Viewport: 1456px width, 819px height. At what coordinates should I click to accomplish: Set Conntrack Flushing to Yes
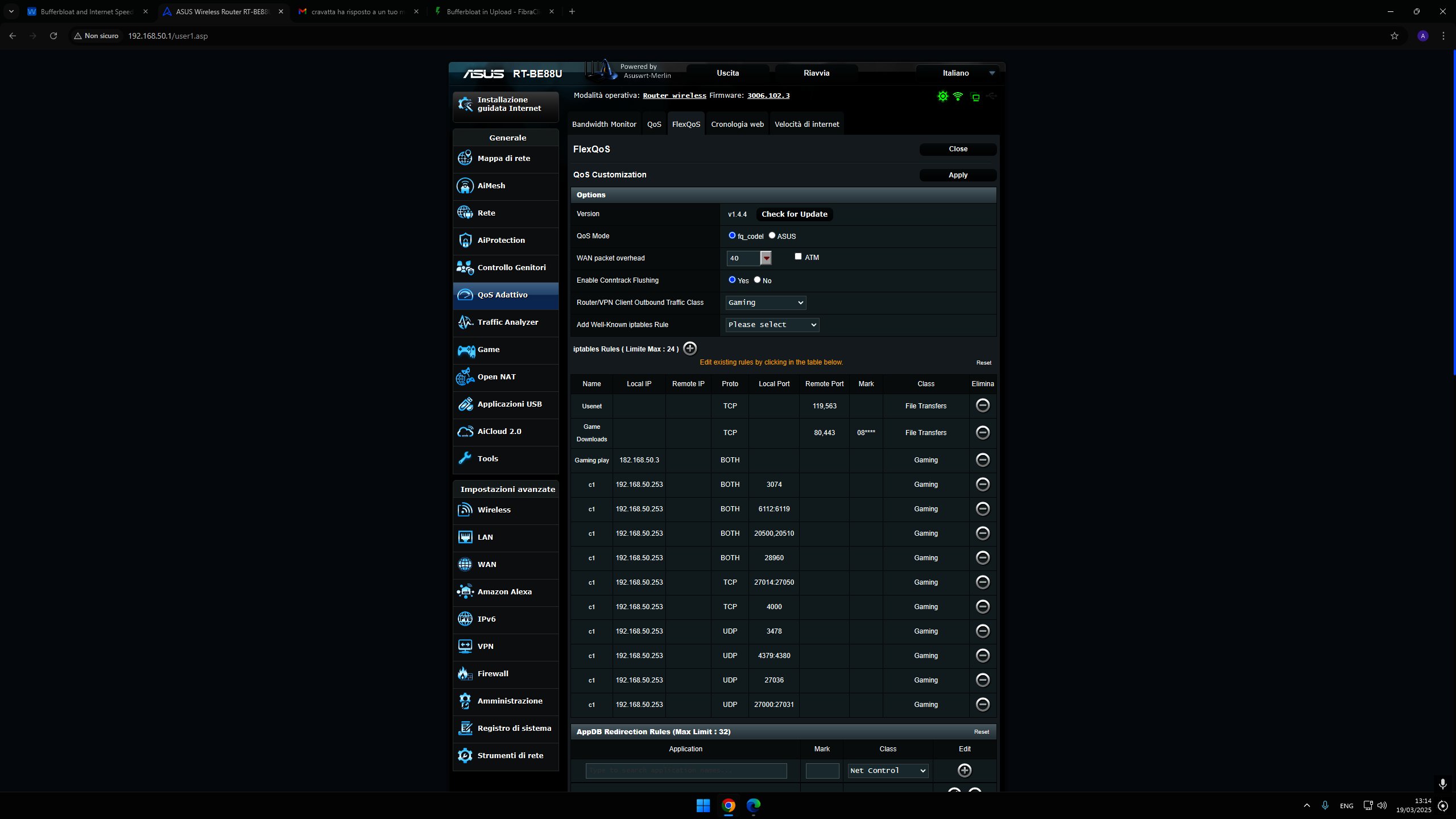coord(732,280)
